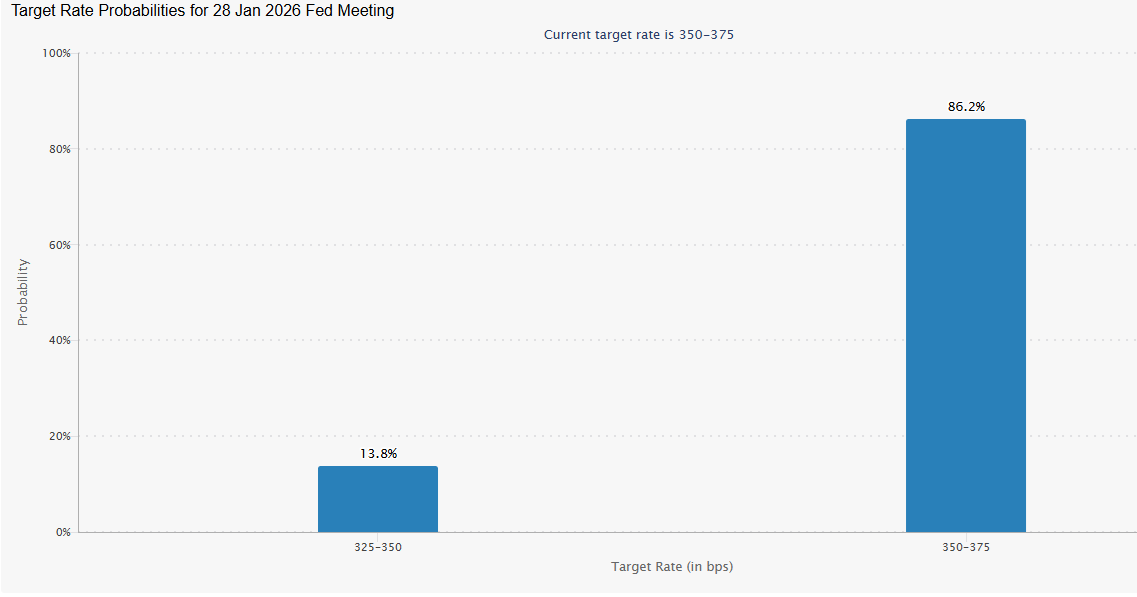The image size is (1137, 597).
Task: Click the chart title about 28 Jan 2026 meeting
Action: pos(202,11)
